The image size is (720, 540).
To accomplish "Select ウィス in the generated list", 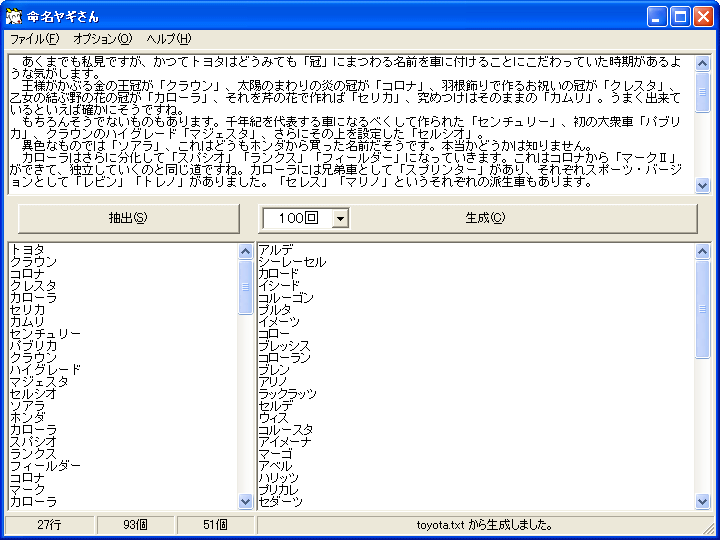I will coord(273,417).
